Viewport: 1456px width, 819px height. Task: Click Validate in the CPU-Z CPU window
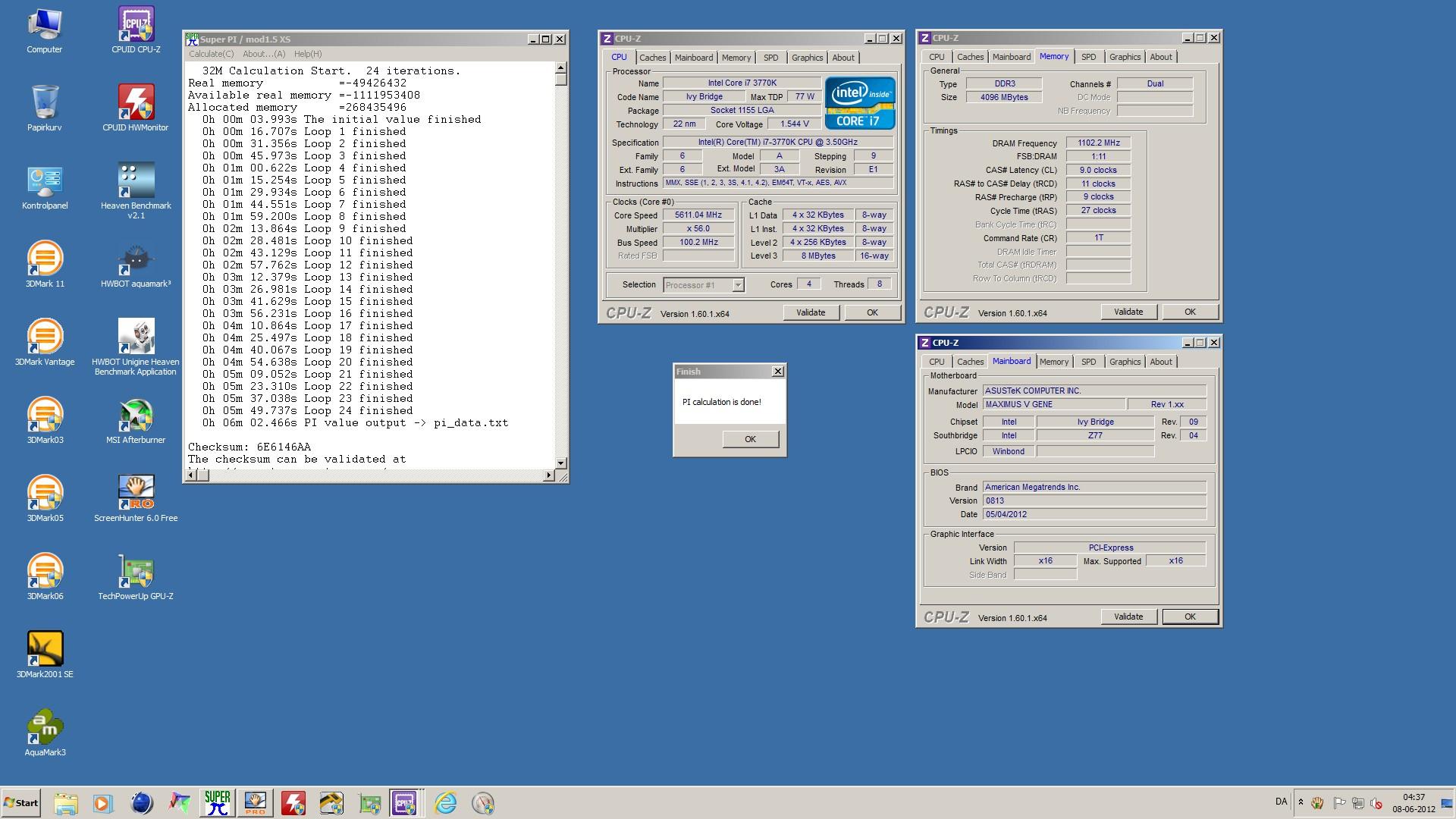click(x=811, y=312)
